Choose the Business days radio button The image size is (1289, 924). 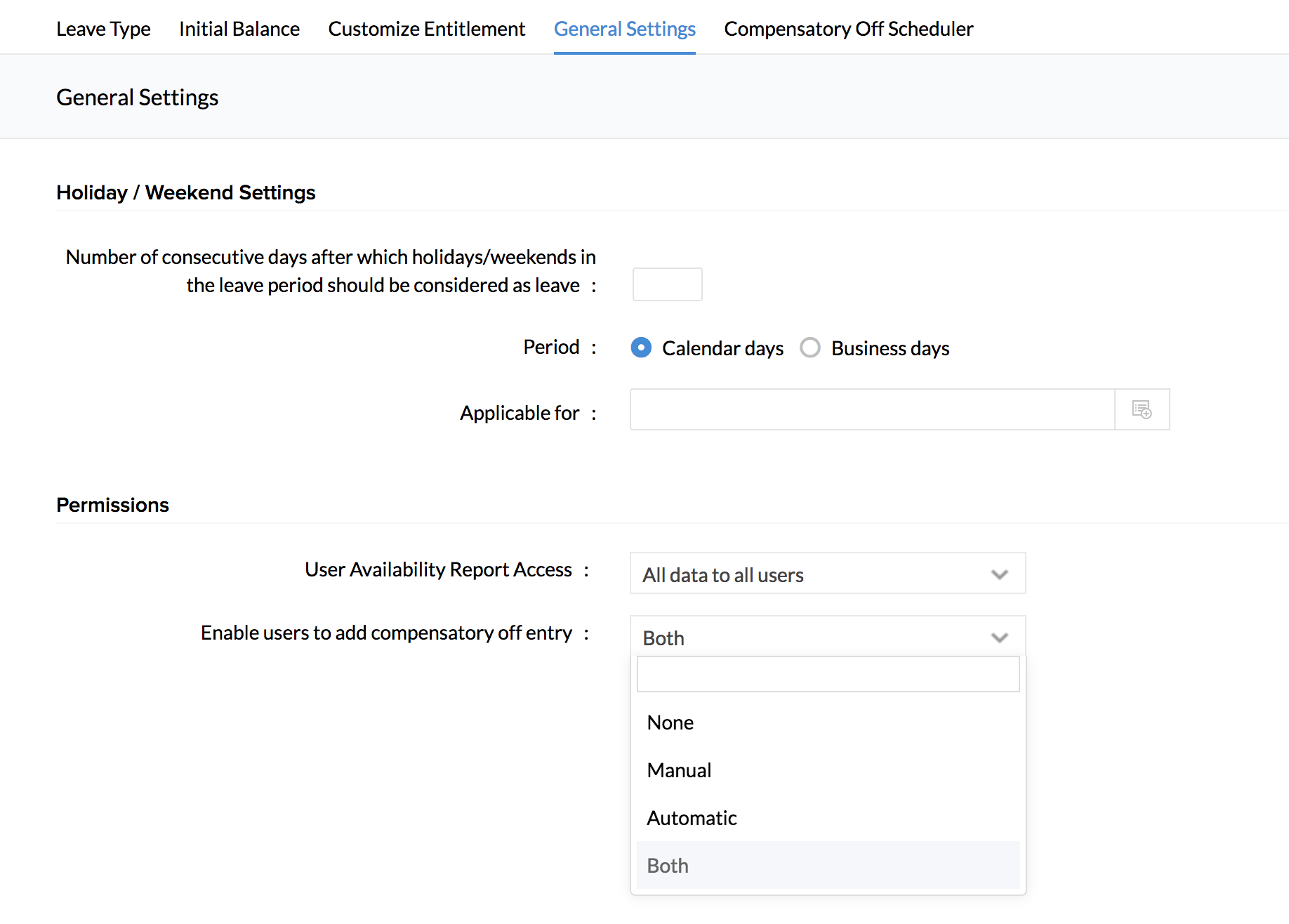point(810,348)
